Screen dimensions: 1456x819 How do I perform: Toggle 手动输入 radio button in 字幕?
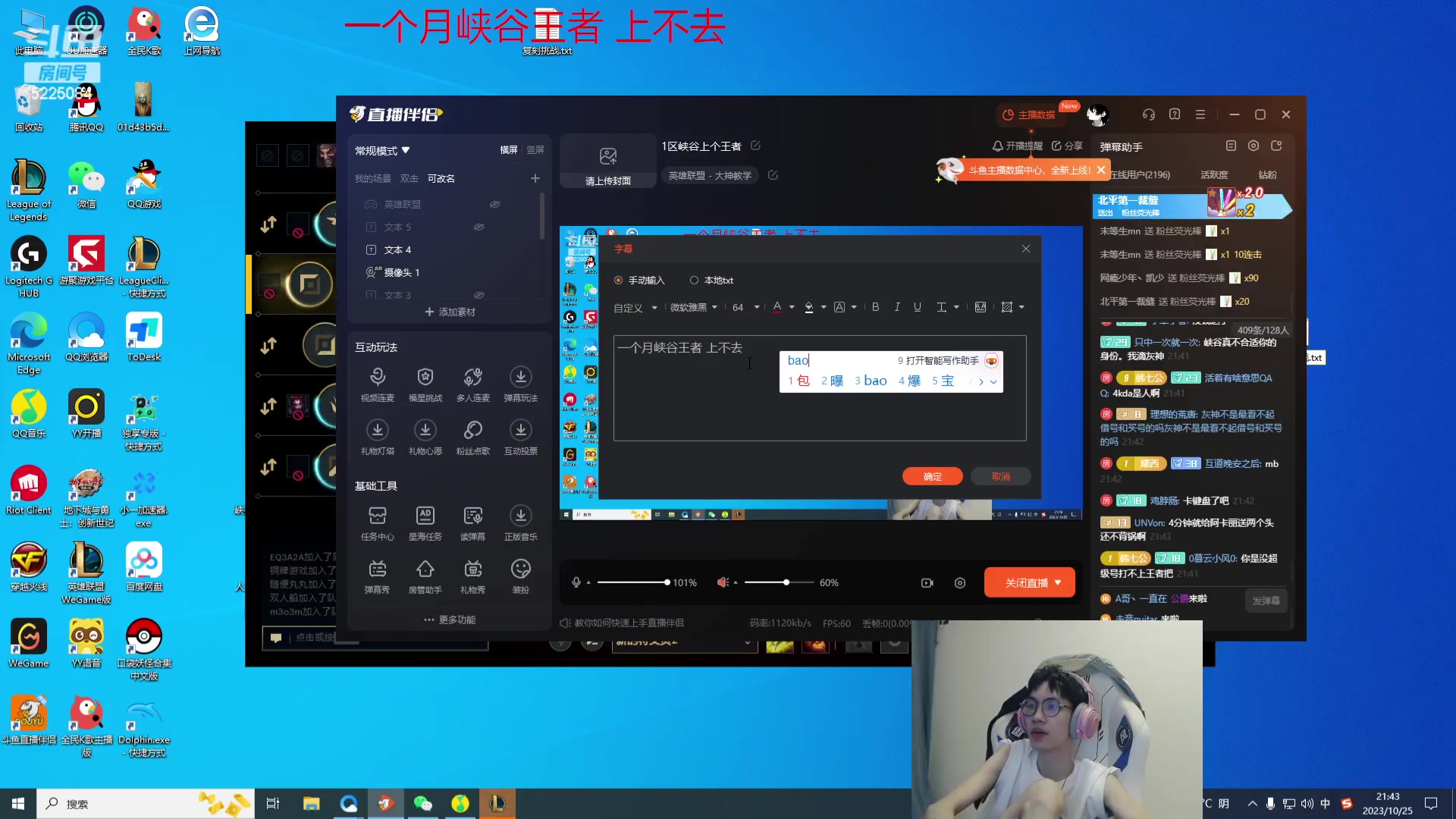point(619,280)
